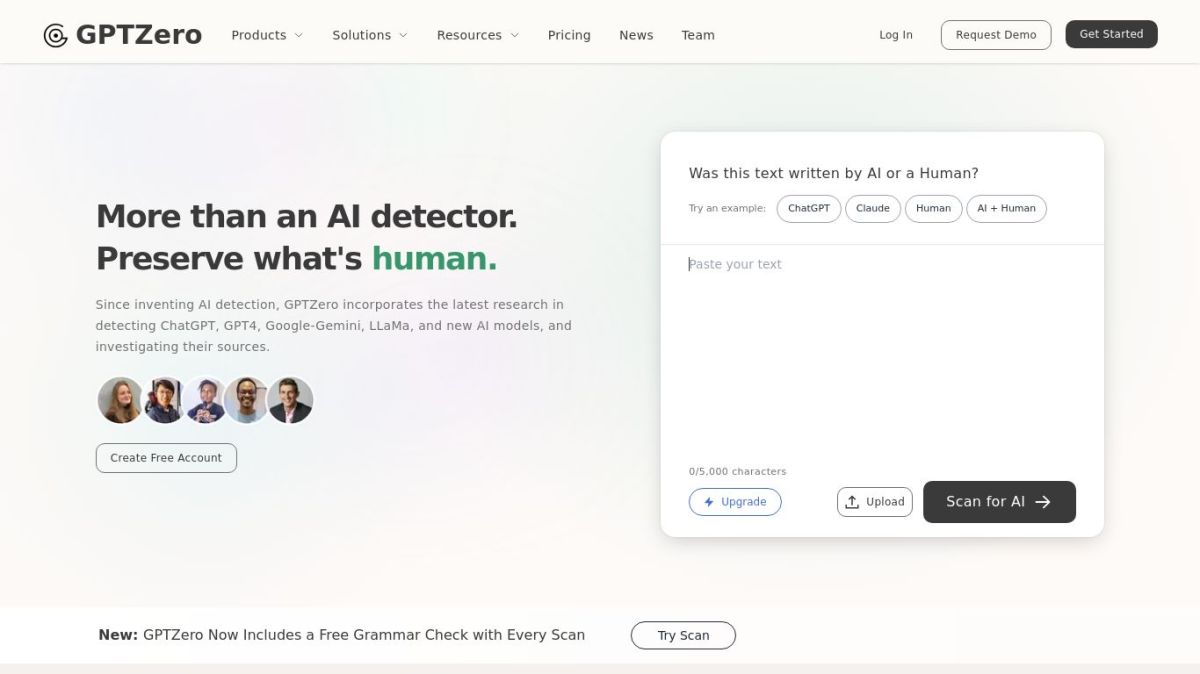The image size is (1200, 674).
Task: Select the middle avatar in the group
Action: click(205, 400)
